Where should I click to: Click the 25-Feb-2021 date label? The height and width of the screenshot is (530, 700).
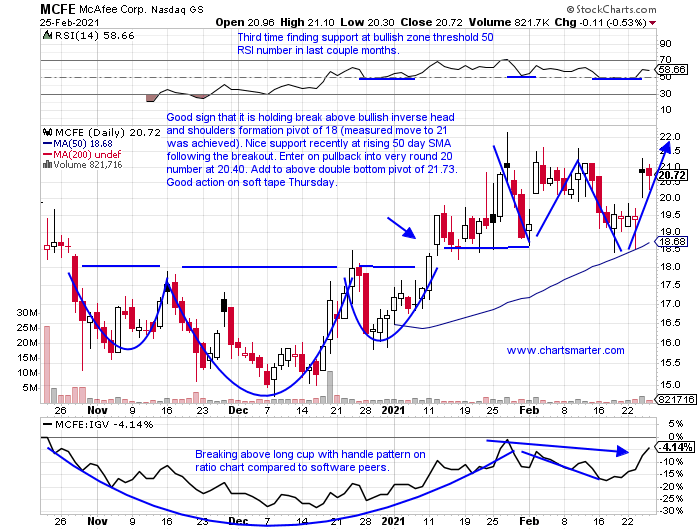click(x=69, y=22)
